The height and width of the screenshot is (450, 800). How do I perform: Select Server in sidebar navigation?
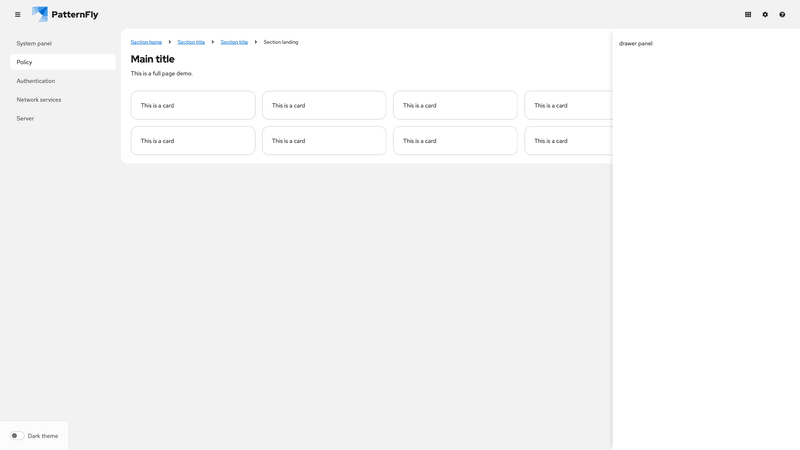25,119
